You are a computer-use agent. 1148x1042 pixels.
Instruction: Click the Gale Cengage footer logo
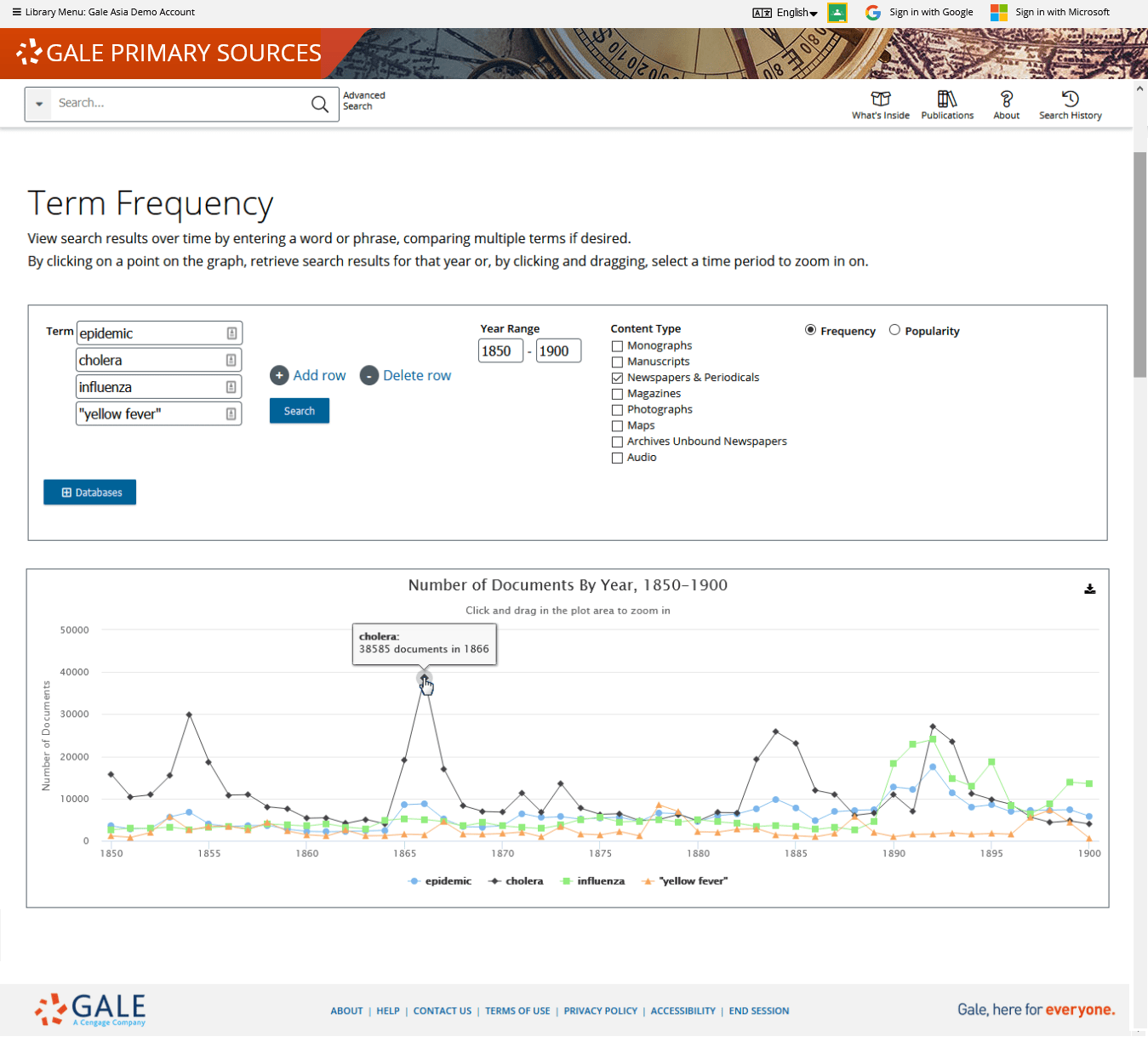[x=90, y=1010]
